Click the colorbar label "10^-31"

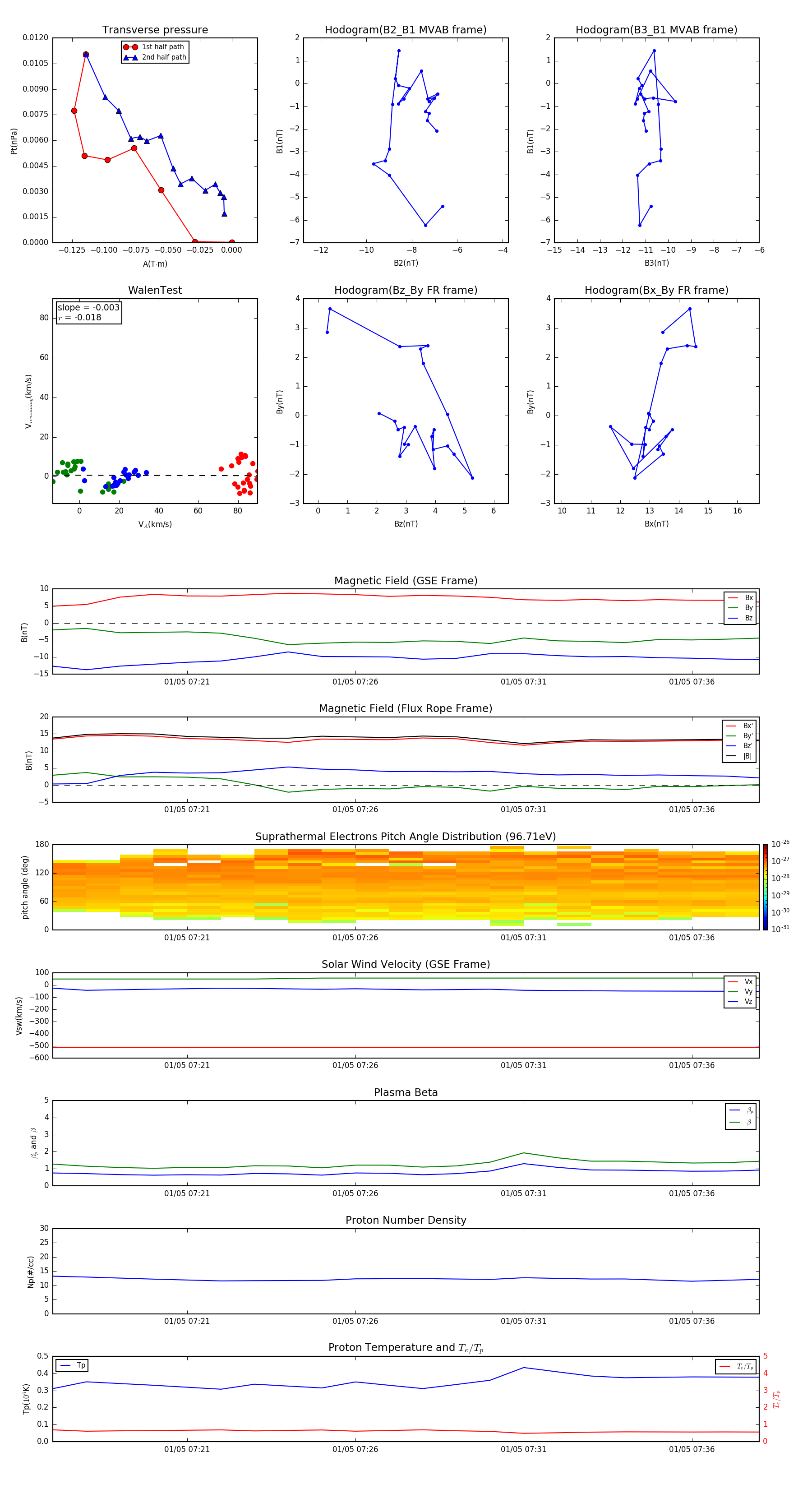click(x=780, y=929)
